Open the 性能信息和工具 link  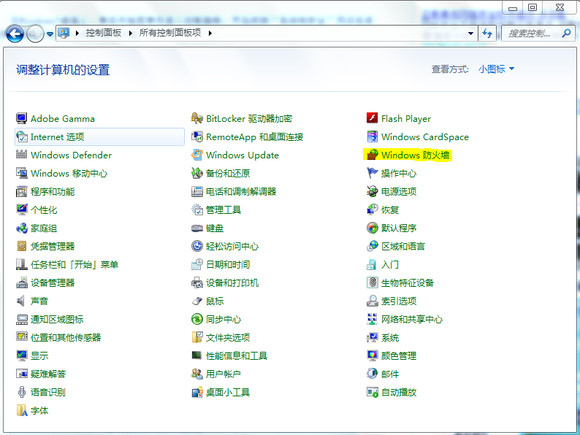pos(237,356)
